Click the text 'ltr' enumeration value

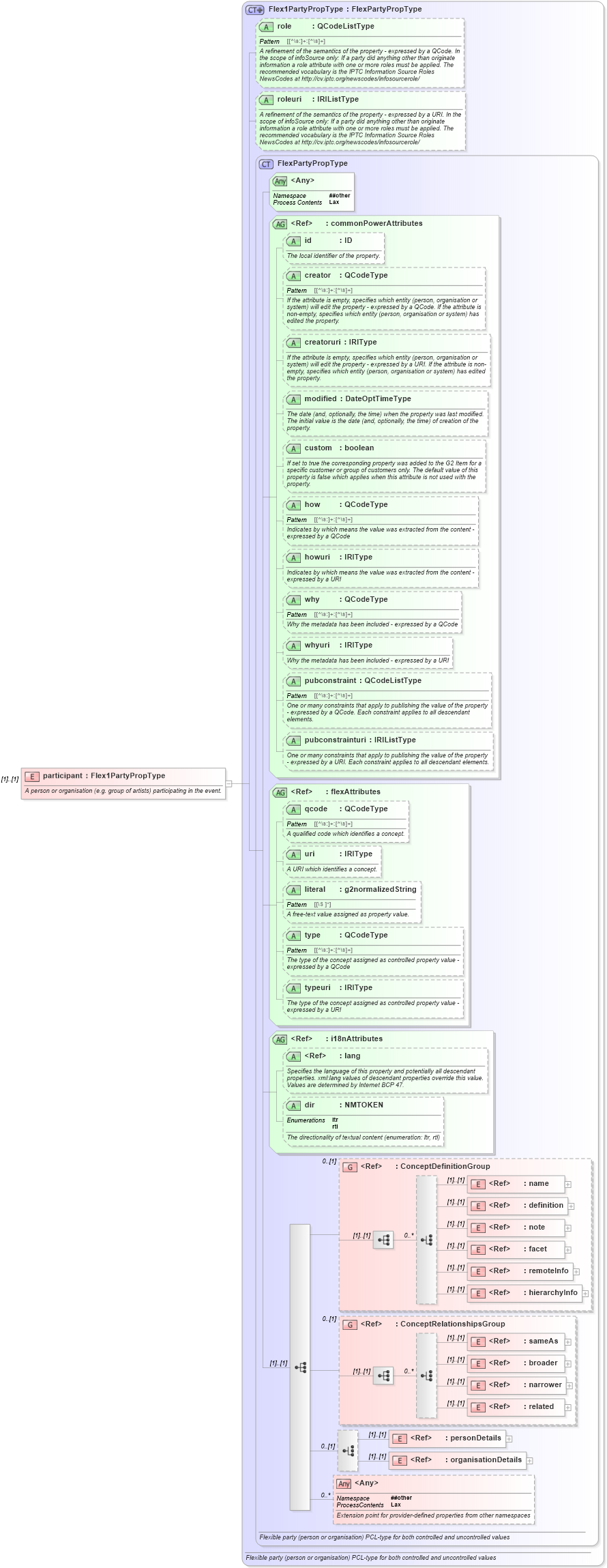point(335,1120)
